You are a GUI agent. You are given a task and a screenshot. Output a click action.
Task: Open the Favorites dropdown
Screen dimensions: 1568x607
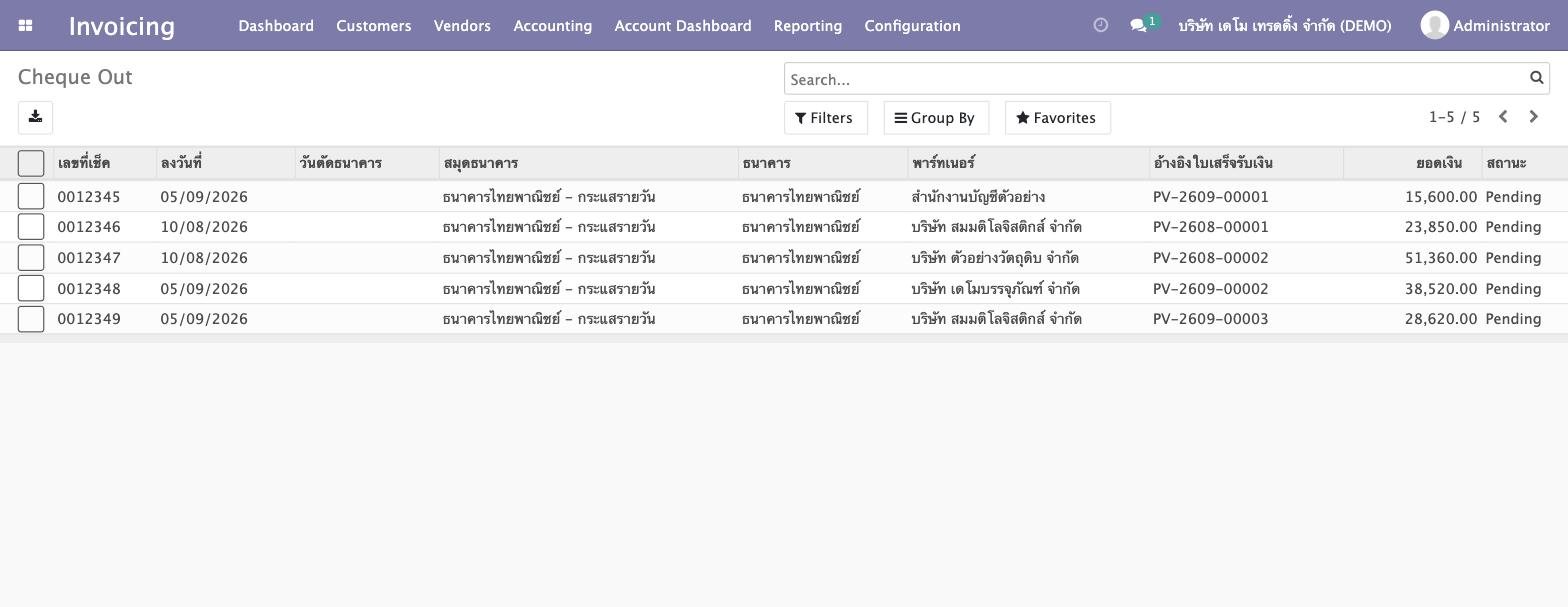point(1057,118)
